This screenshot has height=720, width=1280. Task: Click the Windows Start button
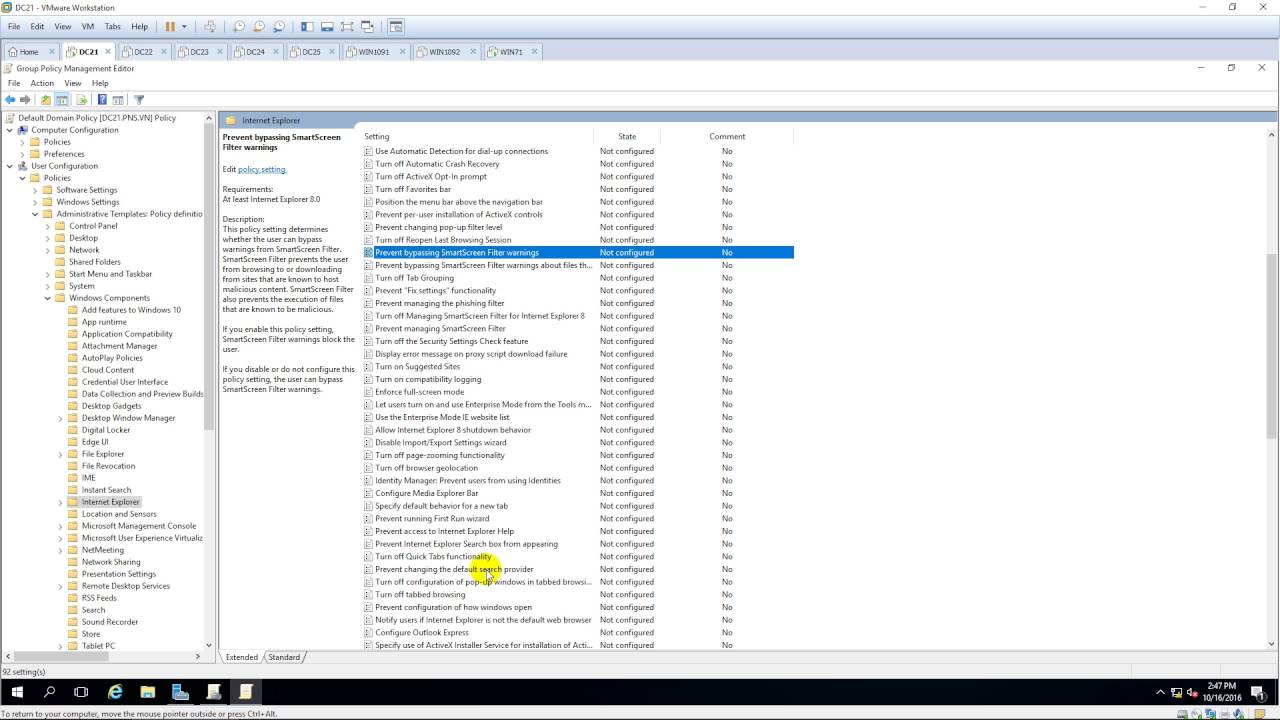coord(17,692)
